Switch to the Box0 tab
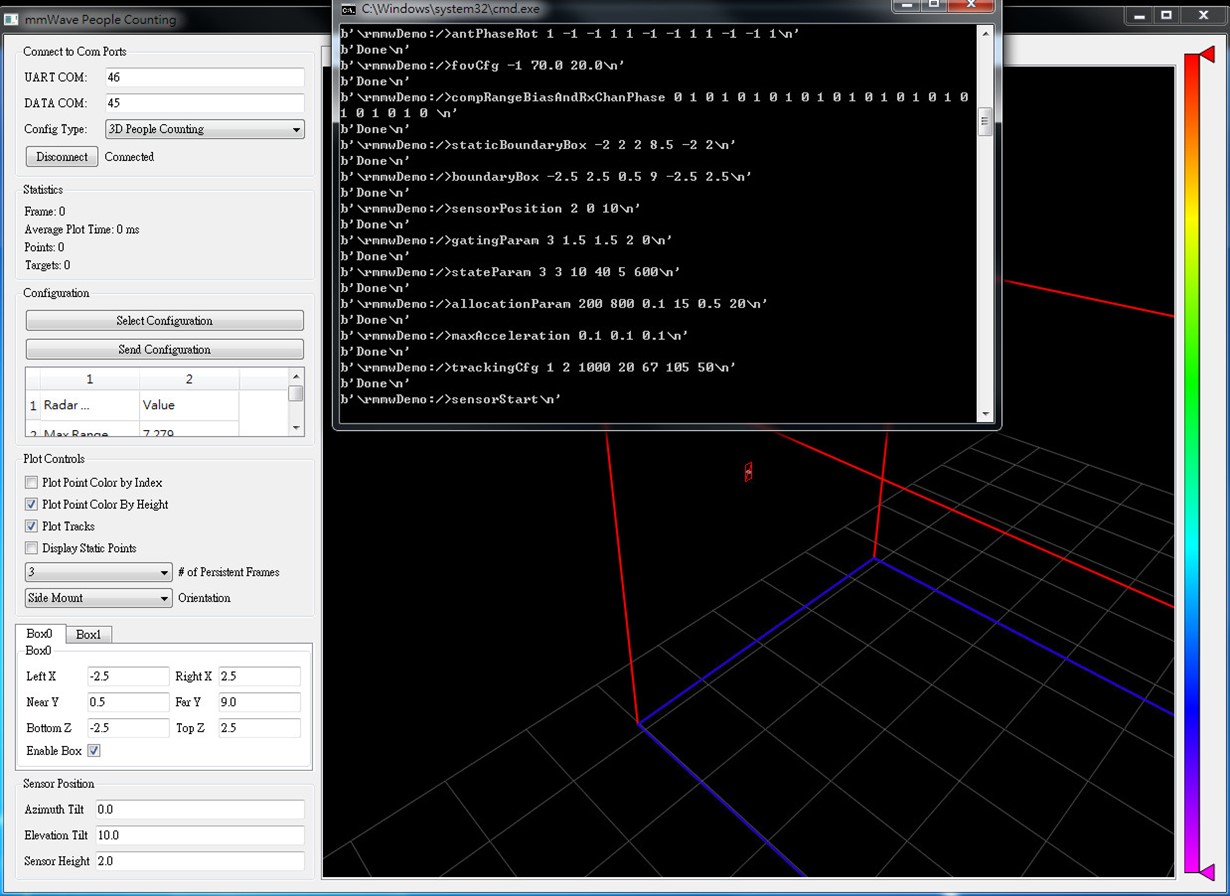Viewport: 1230px width, 896px height. click(x=40, y=634)
